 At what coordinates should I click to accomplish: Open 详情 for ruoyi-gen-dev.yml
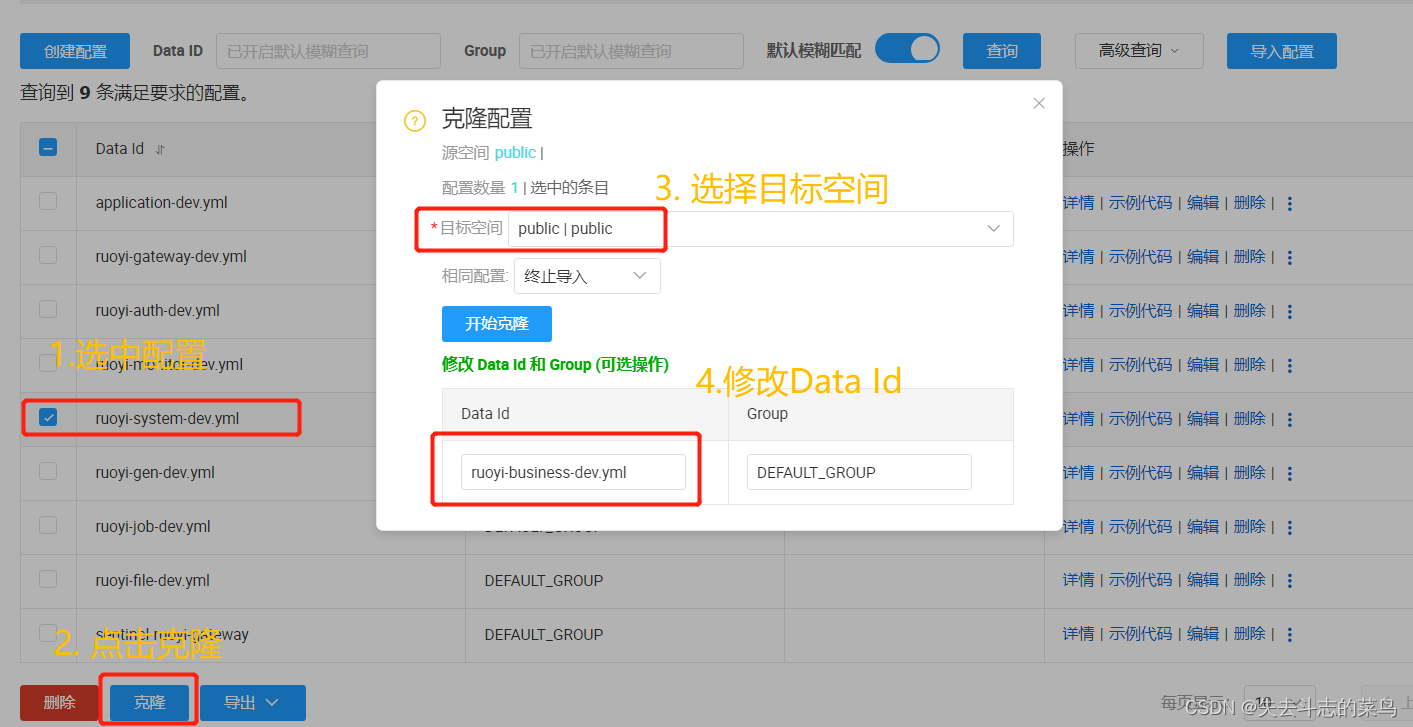1078,473
